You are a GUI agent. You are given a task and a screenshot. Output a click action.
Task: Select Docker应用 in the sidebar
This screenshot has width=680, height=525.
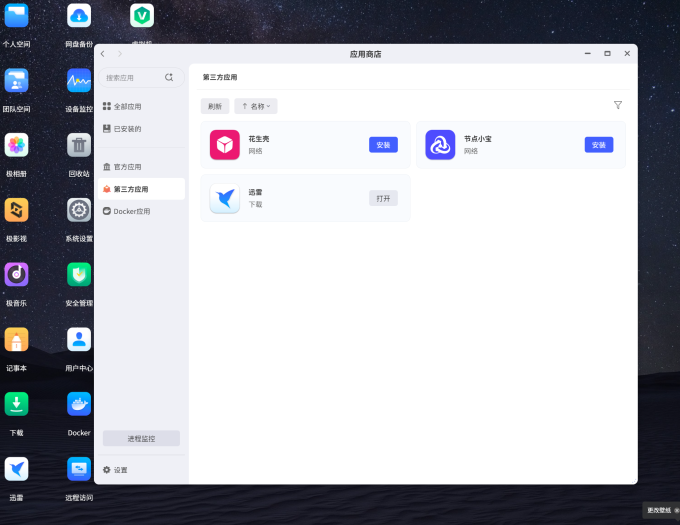(141, 211)
